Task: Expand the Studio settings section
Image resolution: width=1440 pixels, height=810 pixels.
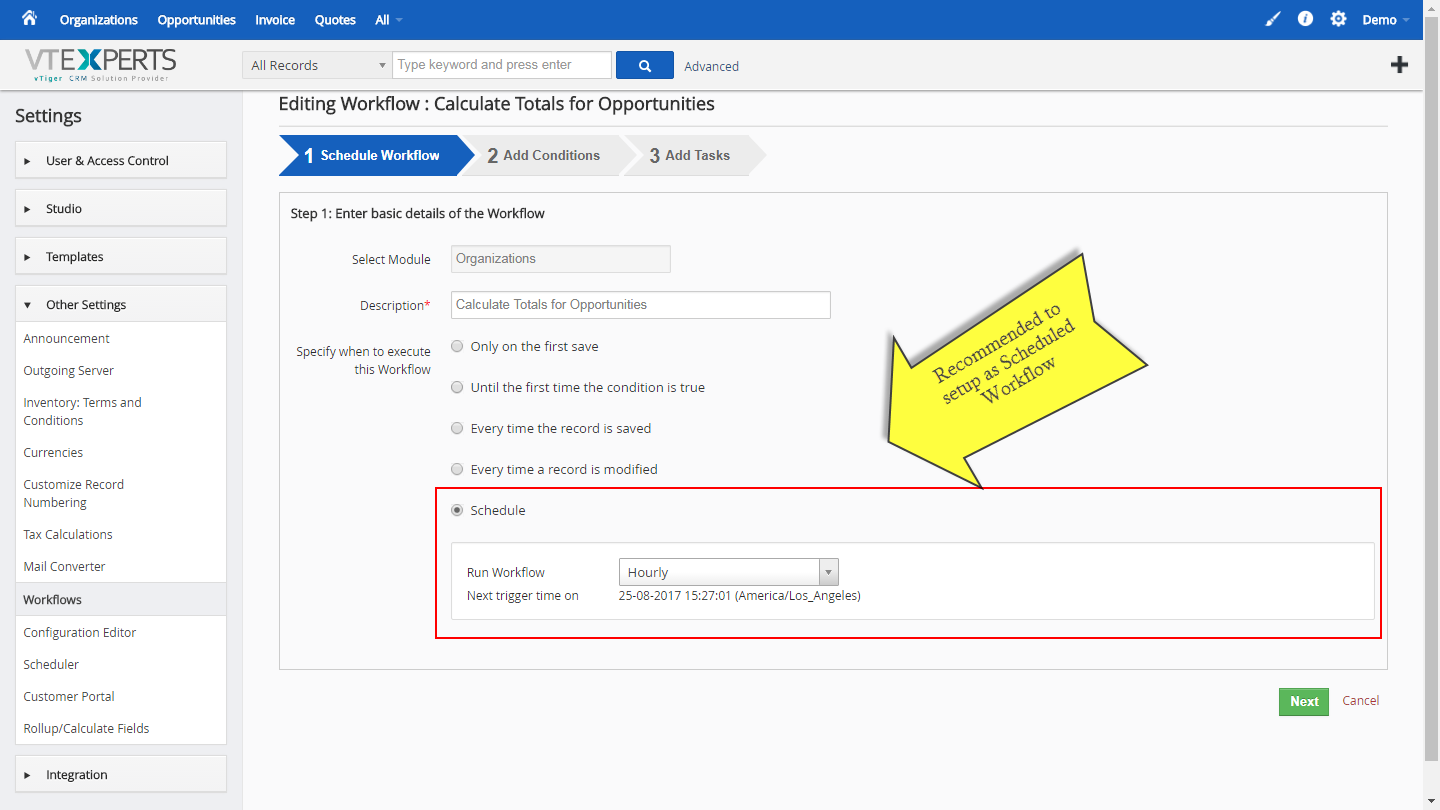Action: (x=121, y=208)
